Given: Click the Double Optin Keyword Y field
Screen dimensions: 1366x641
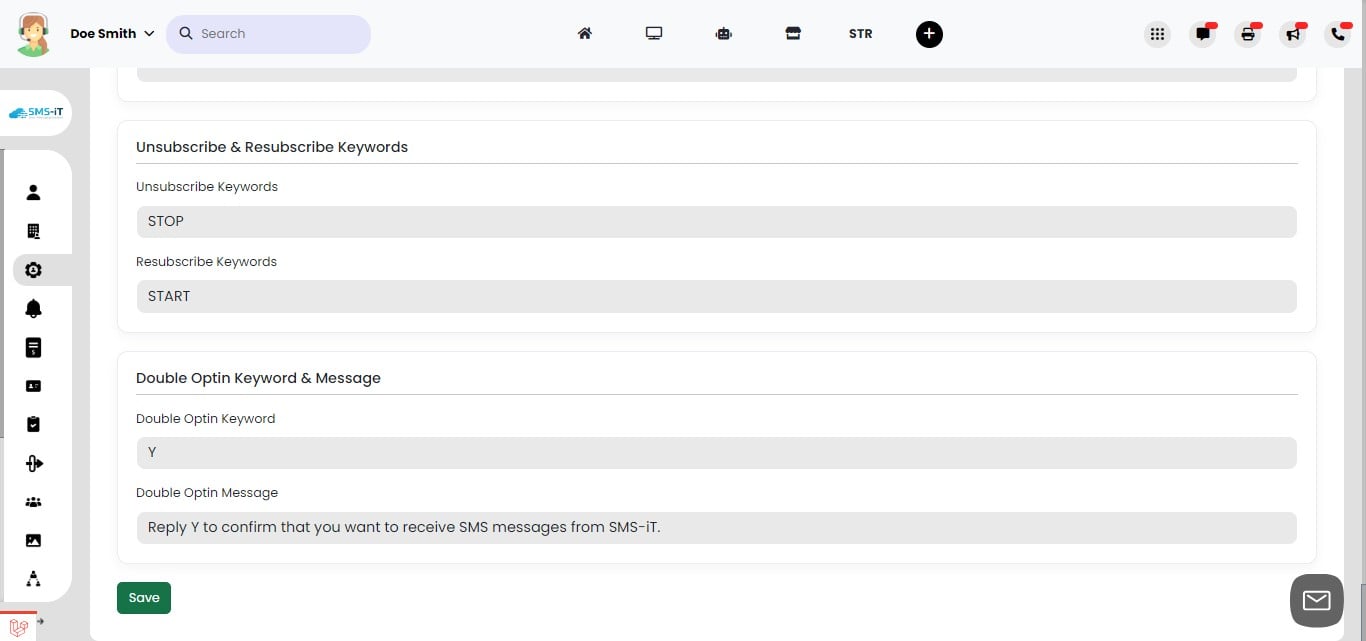Looking at the screenshot, I should [x=716, y=452].
